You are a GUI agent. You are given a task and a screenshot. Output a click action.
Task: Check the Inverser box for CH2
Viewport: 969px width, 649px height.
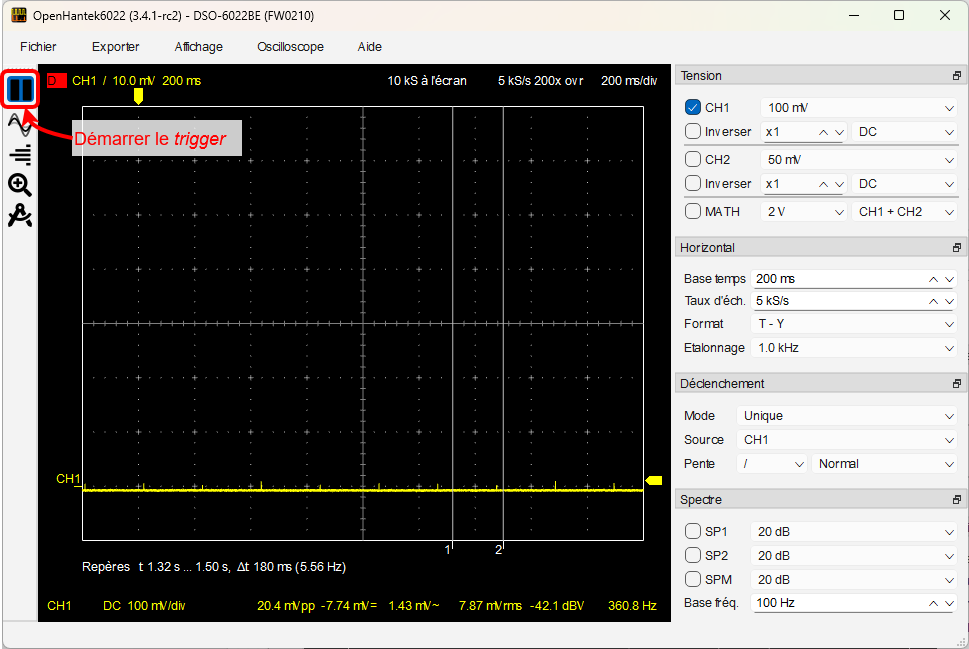coord(693,184)
